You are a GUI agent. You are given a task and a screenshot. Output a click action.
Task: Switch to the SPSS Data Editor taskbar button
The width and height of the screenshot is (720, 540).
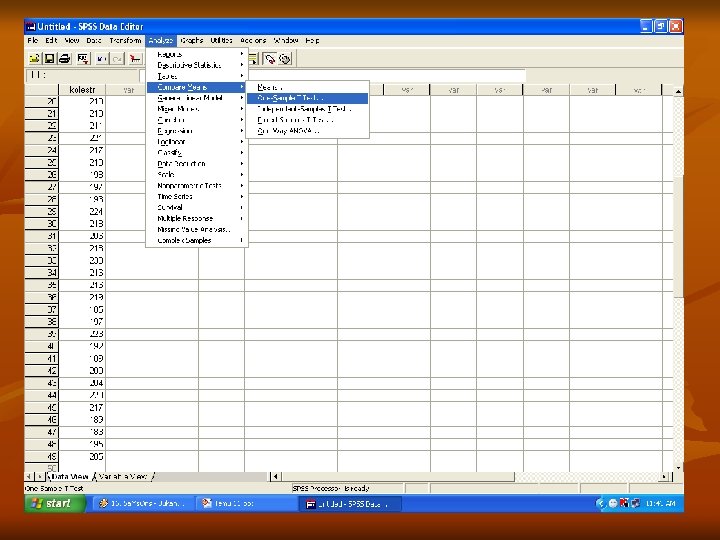[x=351, y=504]
